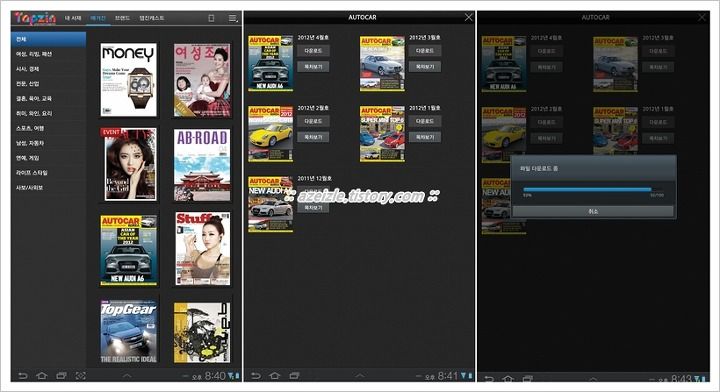720x392 pixels.
Task: Open the AB-ROAD magazine cover
Action: [202, 164]
